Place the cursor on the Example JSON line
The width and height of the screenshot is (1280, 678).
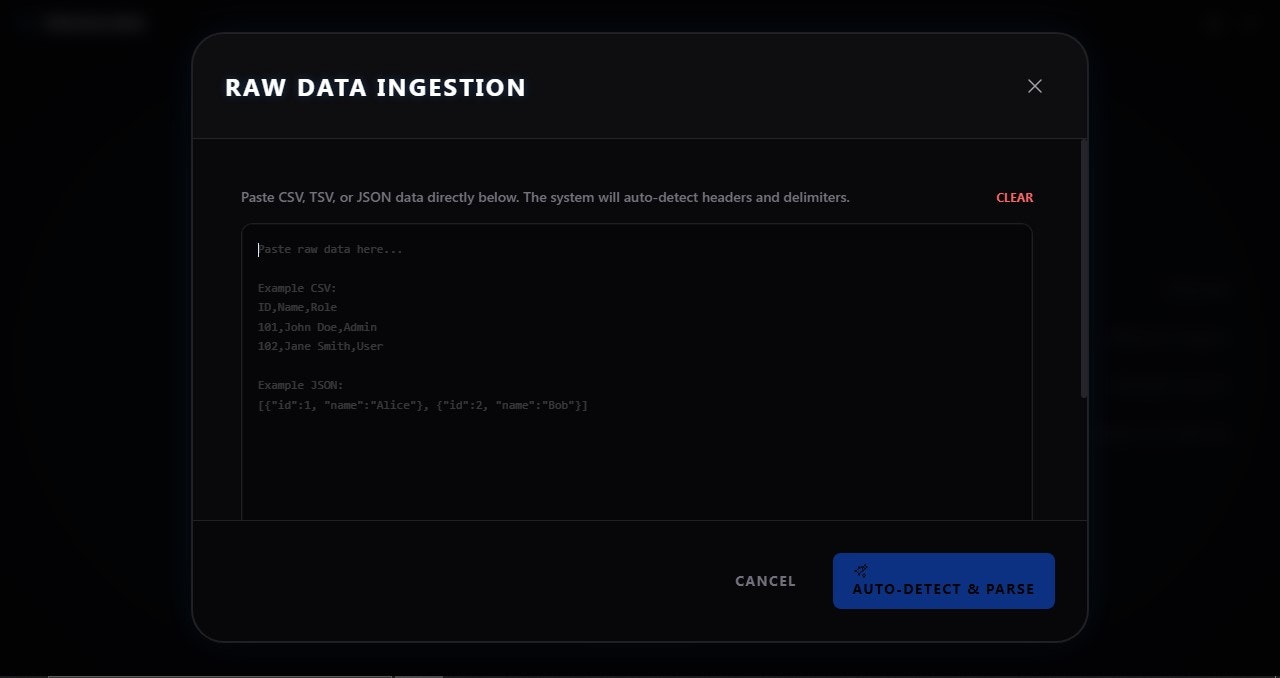click(301, 385)
